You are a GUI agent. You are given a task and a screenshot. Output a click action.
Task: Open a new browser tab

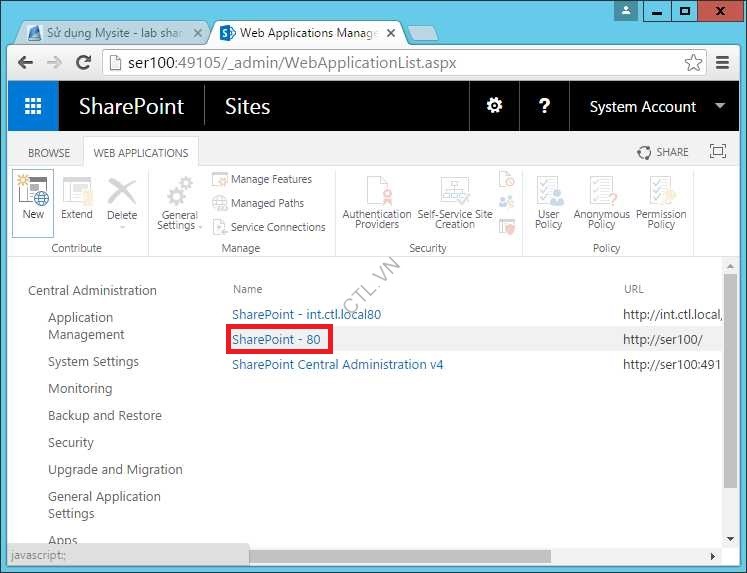423,33
